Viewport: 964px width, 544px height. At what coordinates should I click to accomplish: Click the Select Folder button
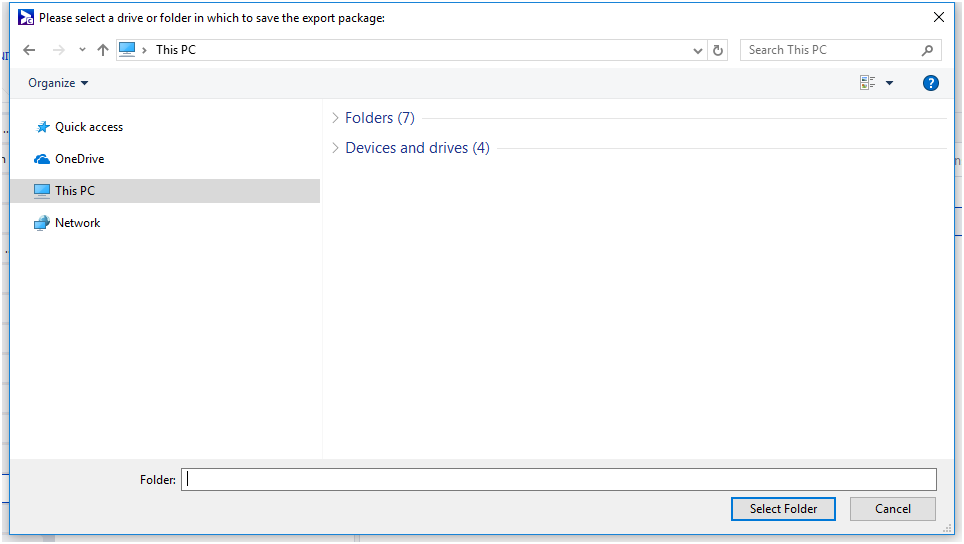click(x=783, y=509)
